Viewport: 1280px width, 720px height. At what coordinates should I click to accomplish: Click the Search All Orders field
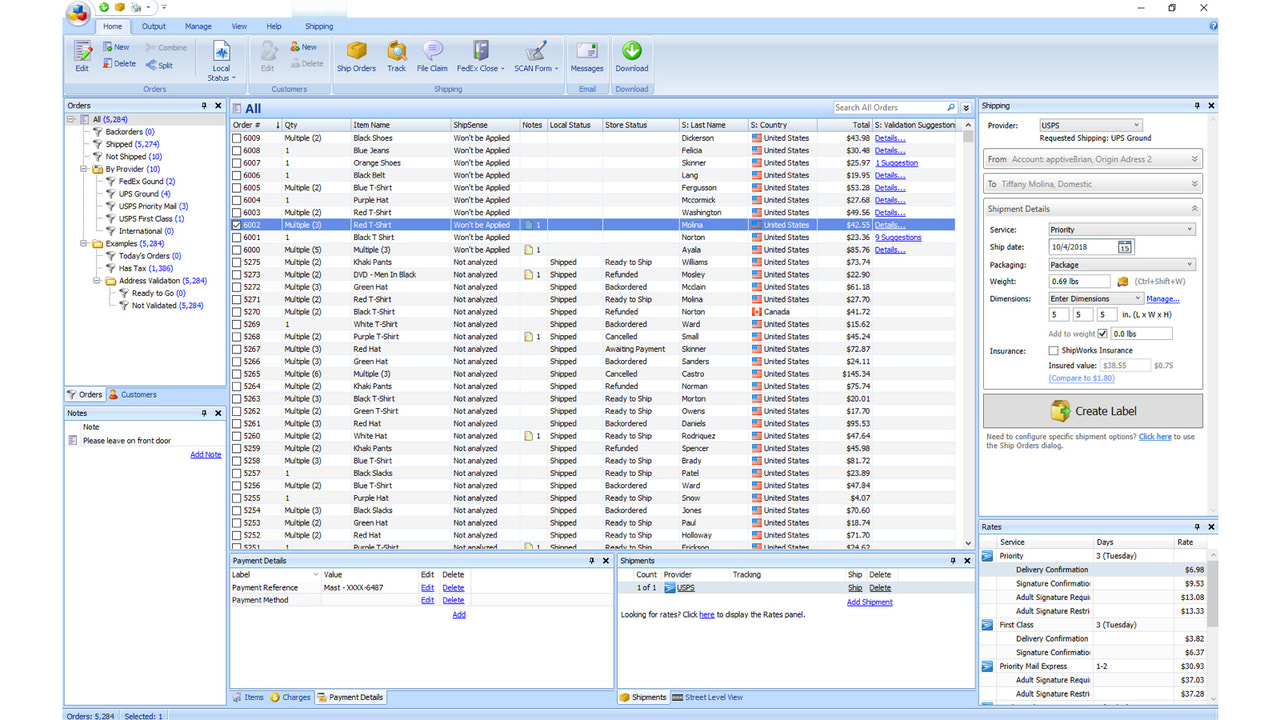point(890,107)
